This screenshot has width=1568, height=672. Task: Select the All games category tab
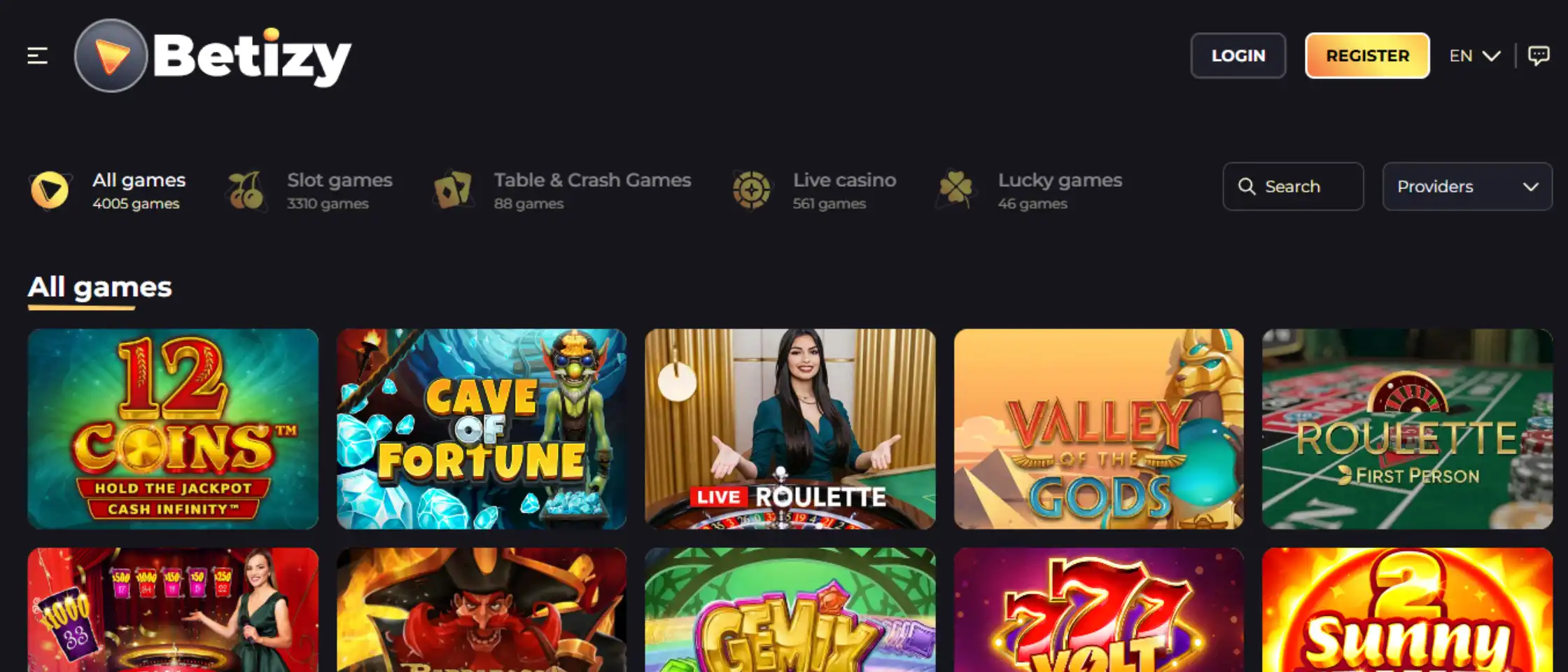click(x=108, y=190)
